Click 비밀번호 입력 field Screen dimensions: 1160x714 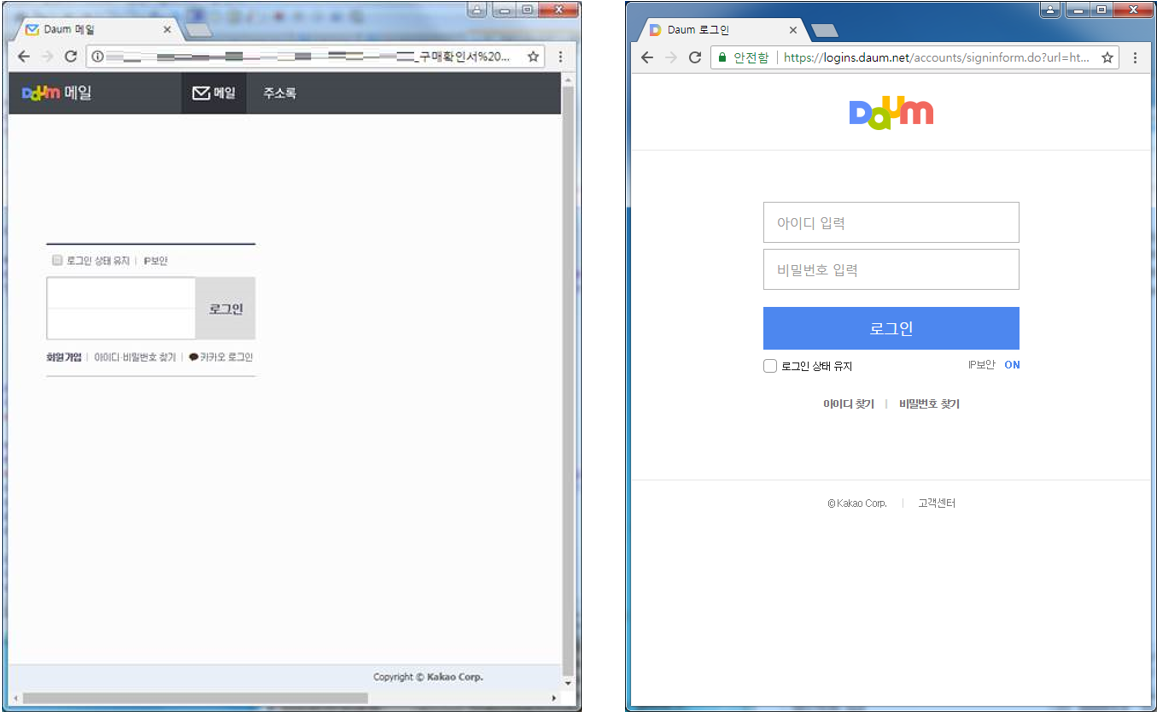coord(891,269)
